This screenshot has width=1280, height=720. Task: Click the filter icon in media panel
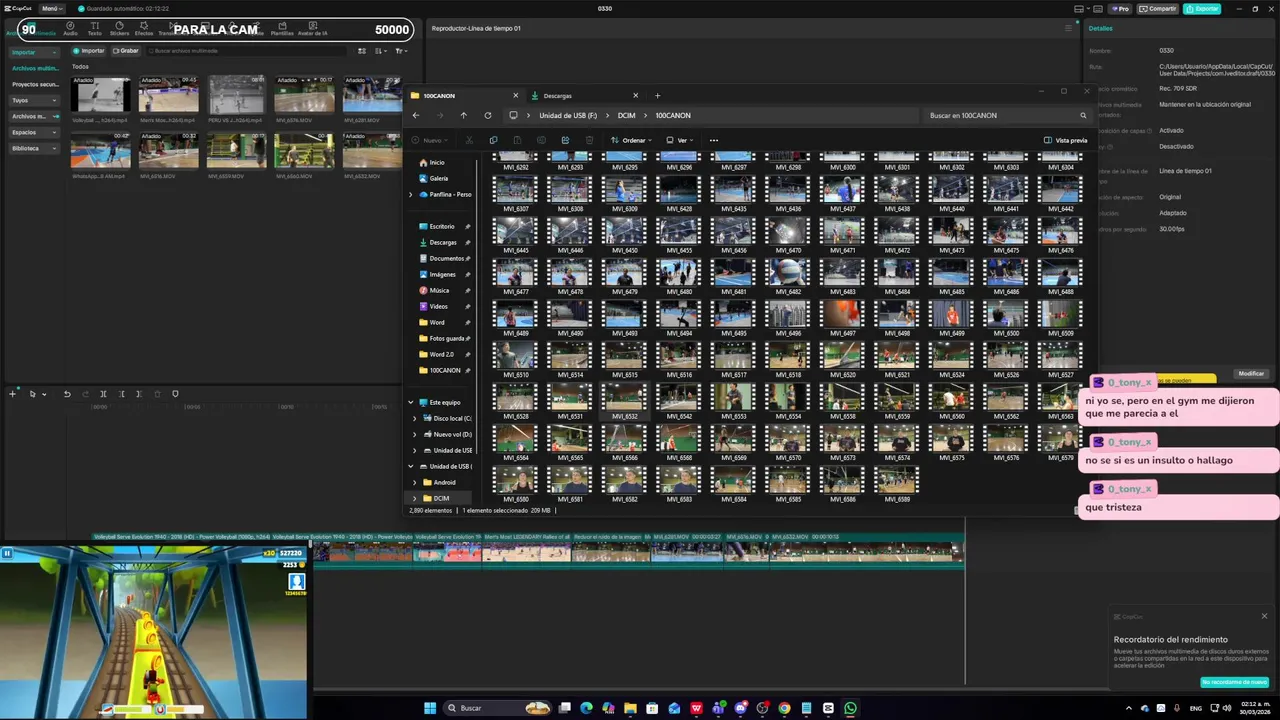click(401, 50)
